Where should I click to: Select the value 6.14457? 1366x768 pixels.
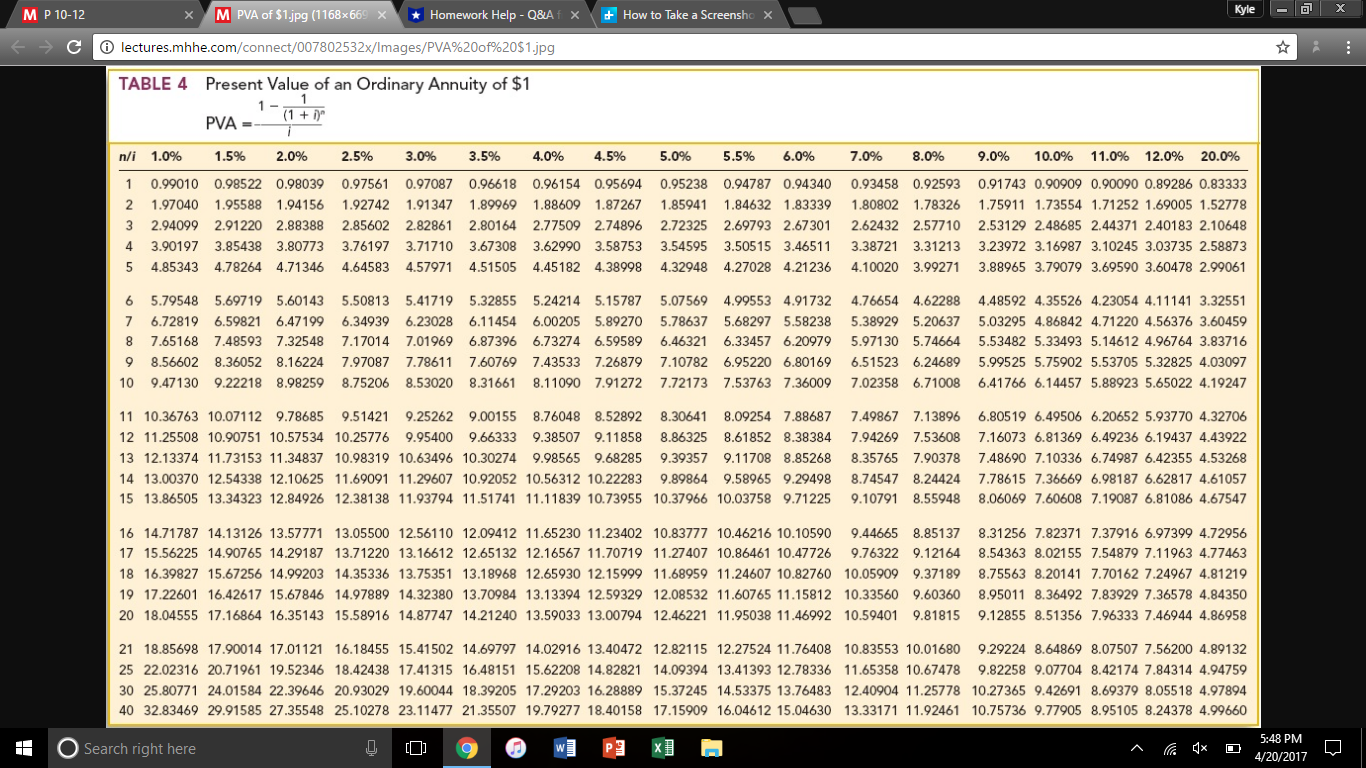[1060, 383]
